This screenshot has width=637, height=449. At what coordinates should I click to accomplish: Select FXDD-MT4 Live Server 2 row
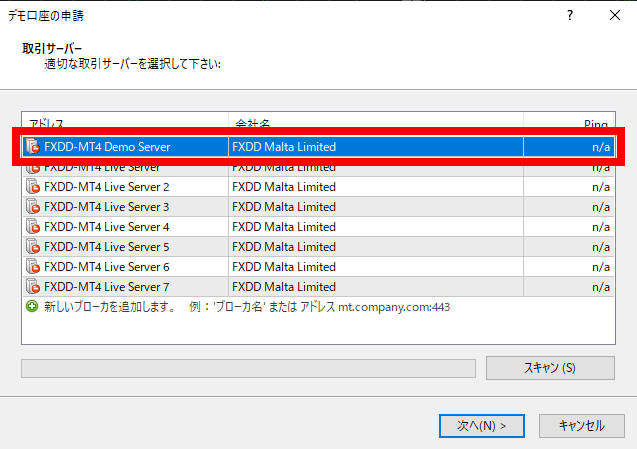(x=318, y=187)
